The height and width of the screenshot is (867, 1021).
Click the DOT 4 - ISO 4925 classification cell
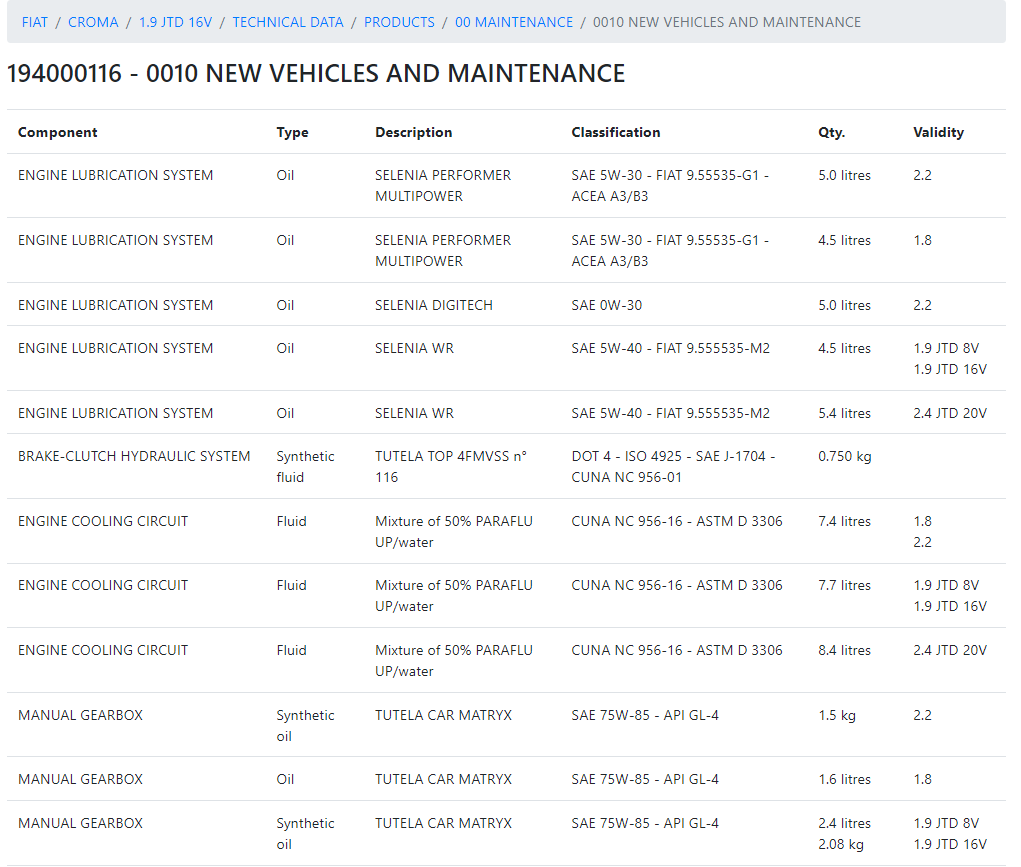pyautogui.click(x=673, y=466)
